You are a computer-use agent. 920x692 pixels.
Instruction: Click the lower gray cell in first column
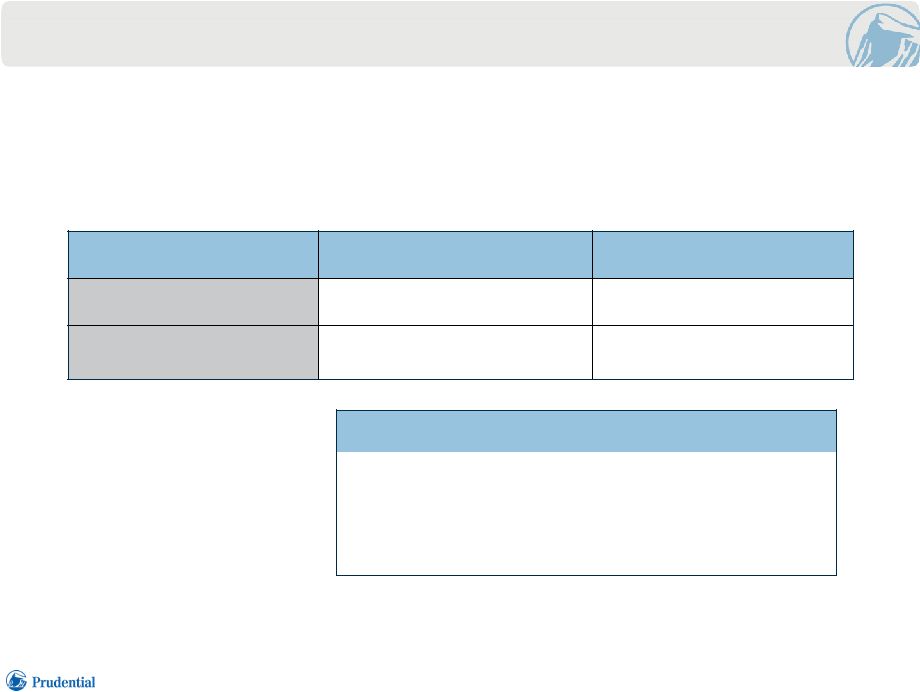(x=193, y=352)
